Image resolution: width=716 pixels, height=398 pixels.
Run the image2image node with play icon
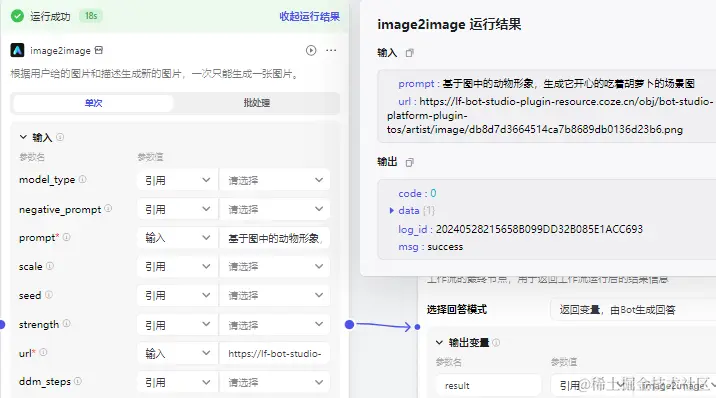pyautogui.click(x=311, y=50)
